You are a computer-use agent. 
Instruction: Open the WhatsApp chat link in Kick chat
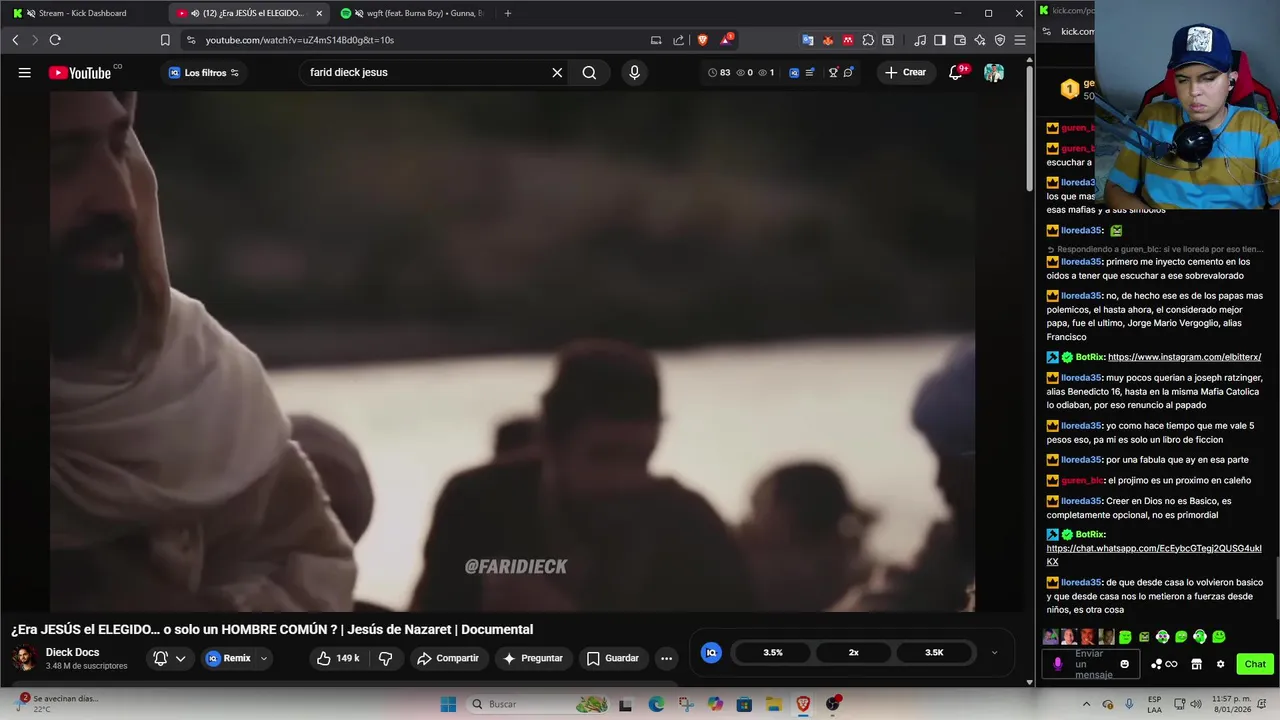tap(1154, 555)
